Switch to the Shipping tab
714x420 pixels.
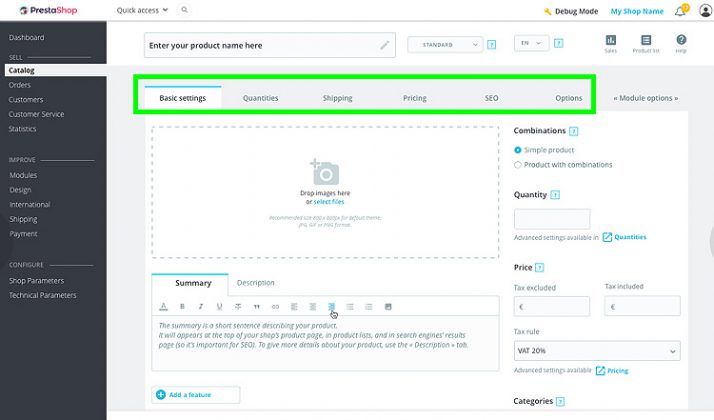[x=337, y=98]
